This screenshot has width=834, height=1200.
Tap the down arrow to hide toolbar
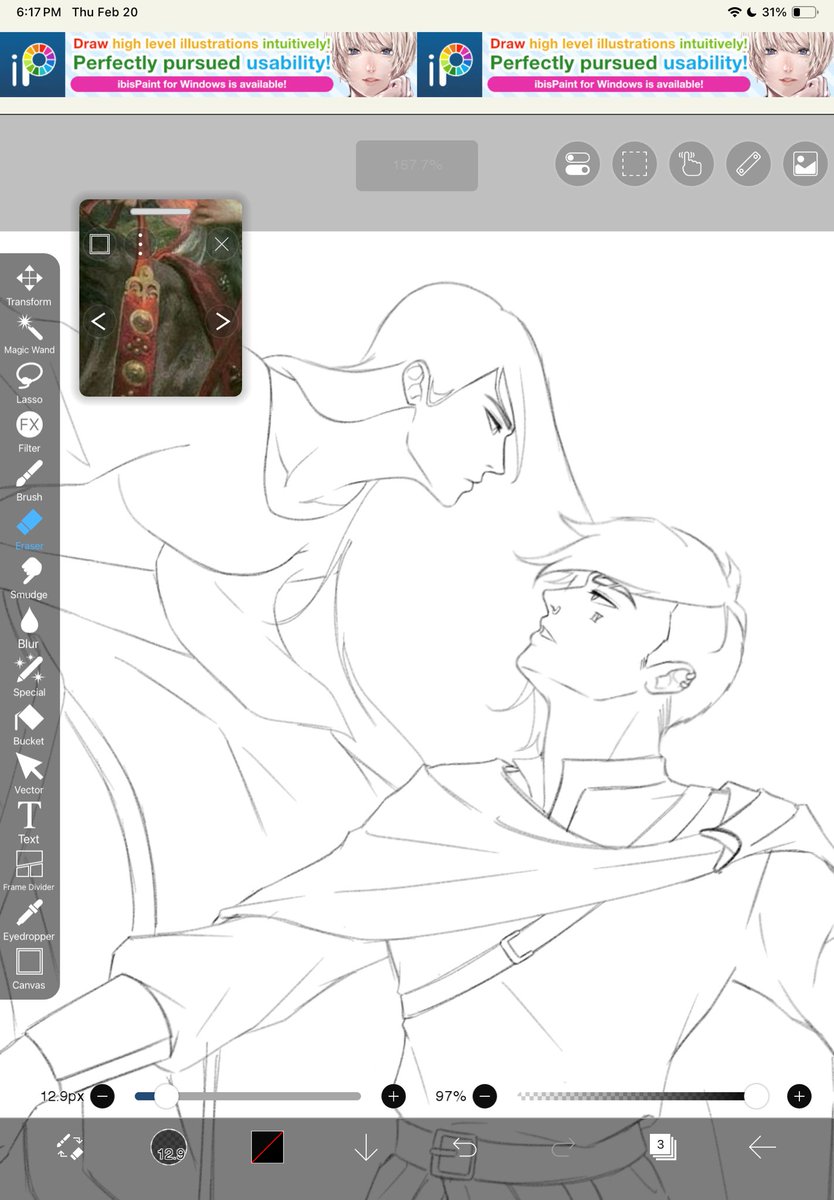[x=365, y=1148]
